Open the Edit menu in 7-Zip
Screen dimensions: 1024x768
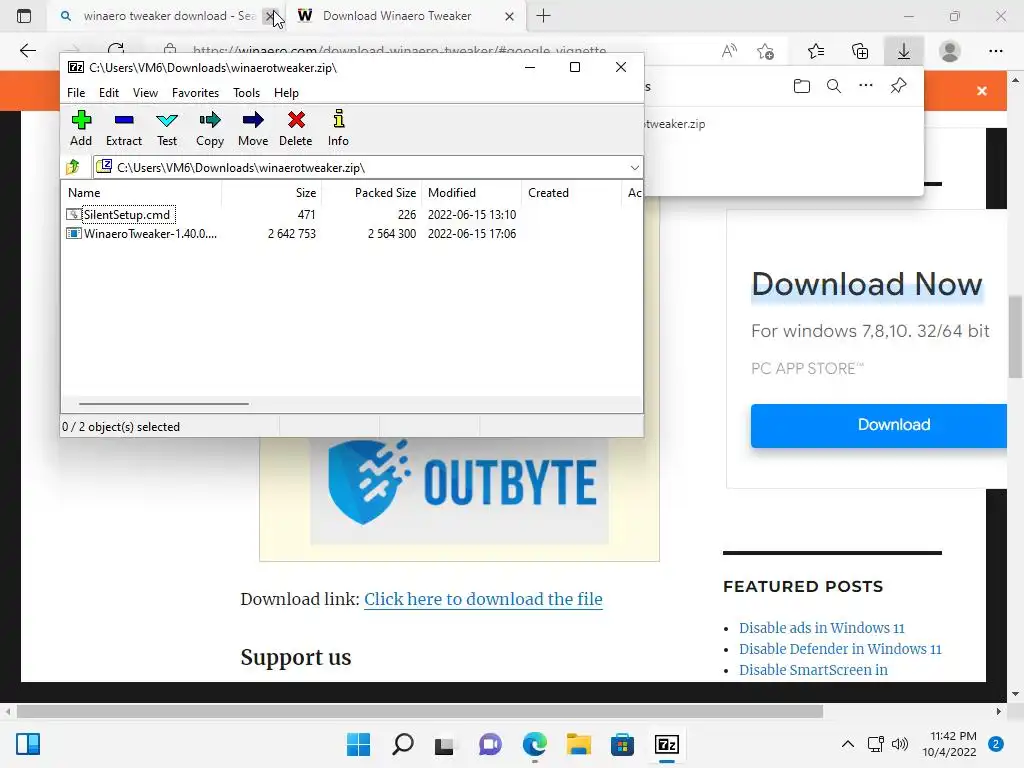click(108, 93)
